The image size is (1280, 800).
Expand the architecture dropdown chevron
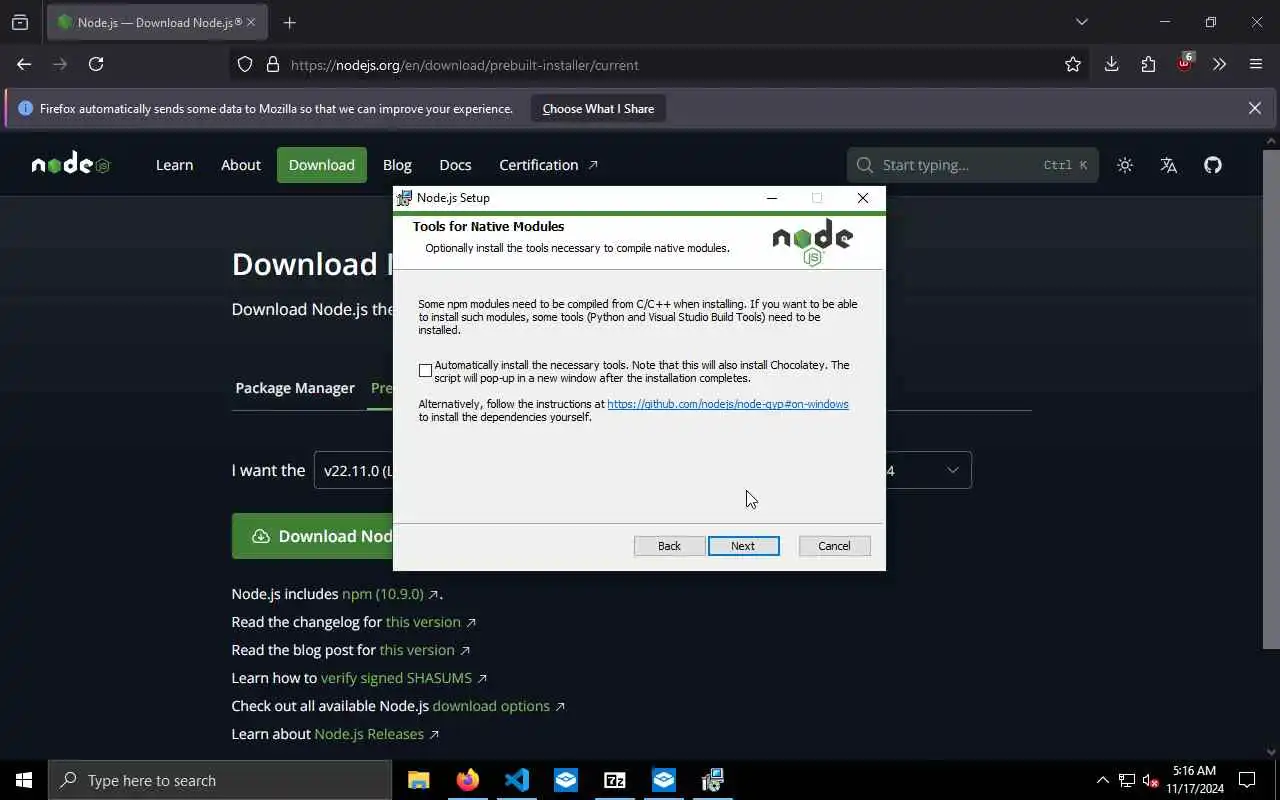pos(953,470)
